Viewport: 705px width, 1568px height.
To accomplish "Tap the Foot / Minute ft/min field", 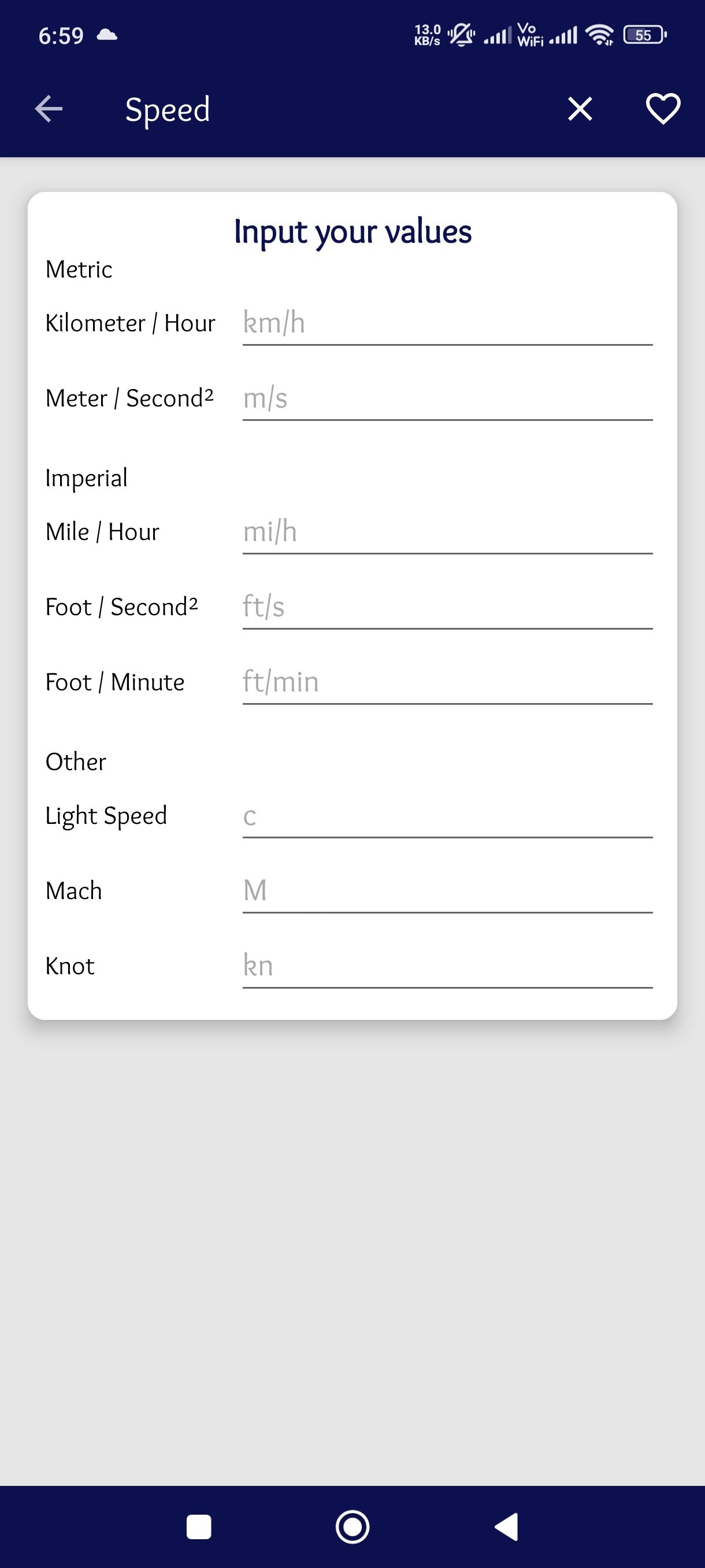I will pos(447,682).
